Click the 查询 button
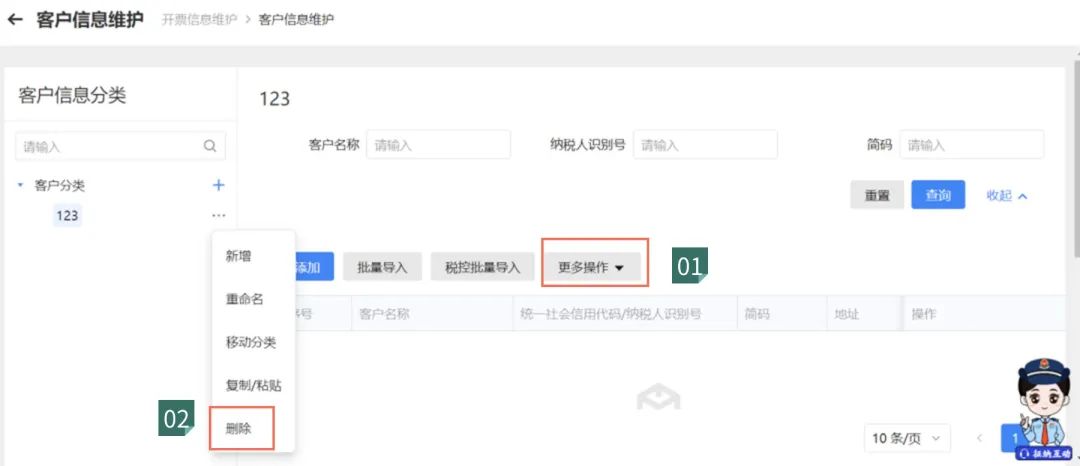The height and width of the screenshot is (466, 1080). coord(937,195)
